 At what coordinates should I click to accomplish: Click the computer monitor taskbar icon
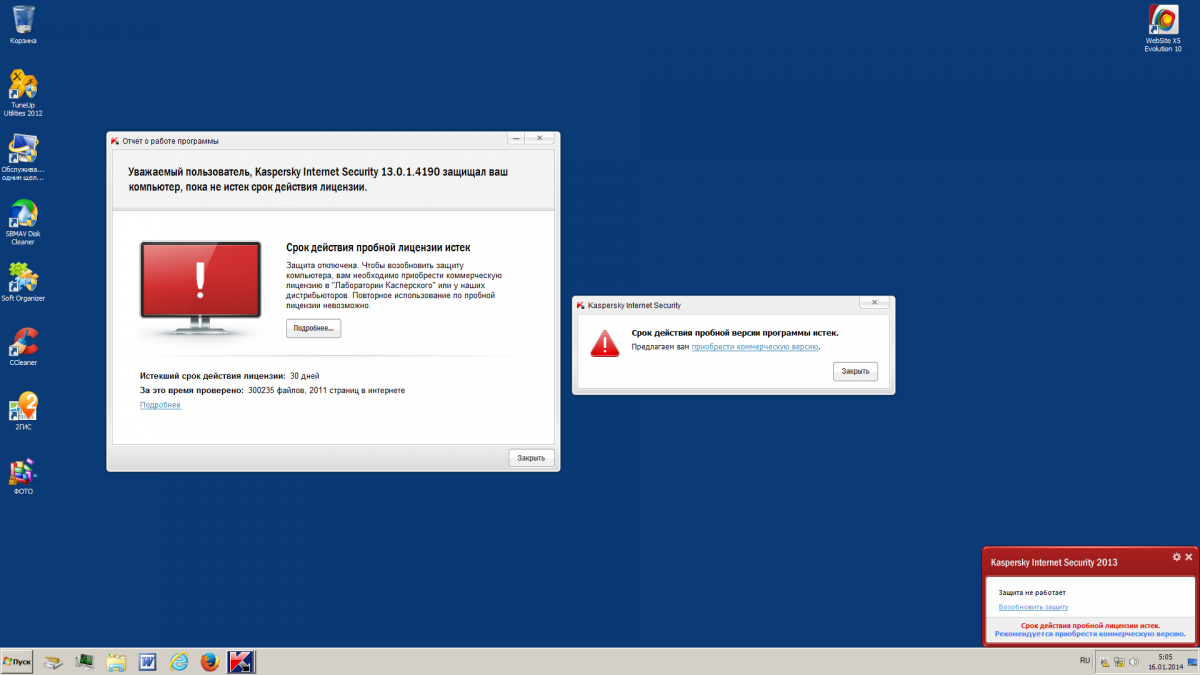(84, 662)
